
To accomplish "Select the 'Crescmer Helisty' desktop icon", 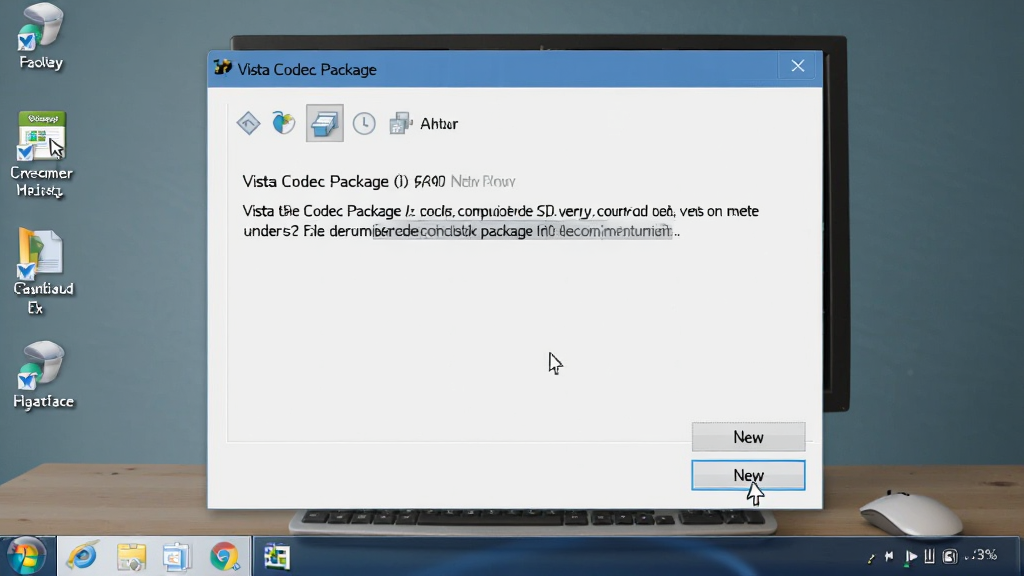I will click(41, 155).
